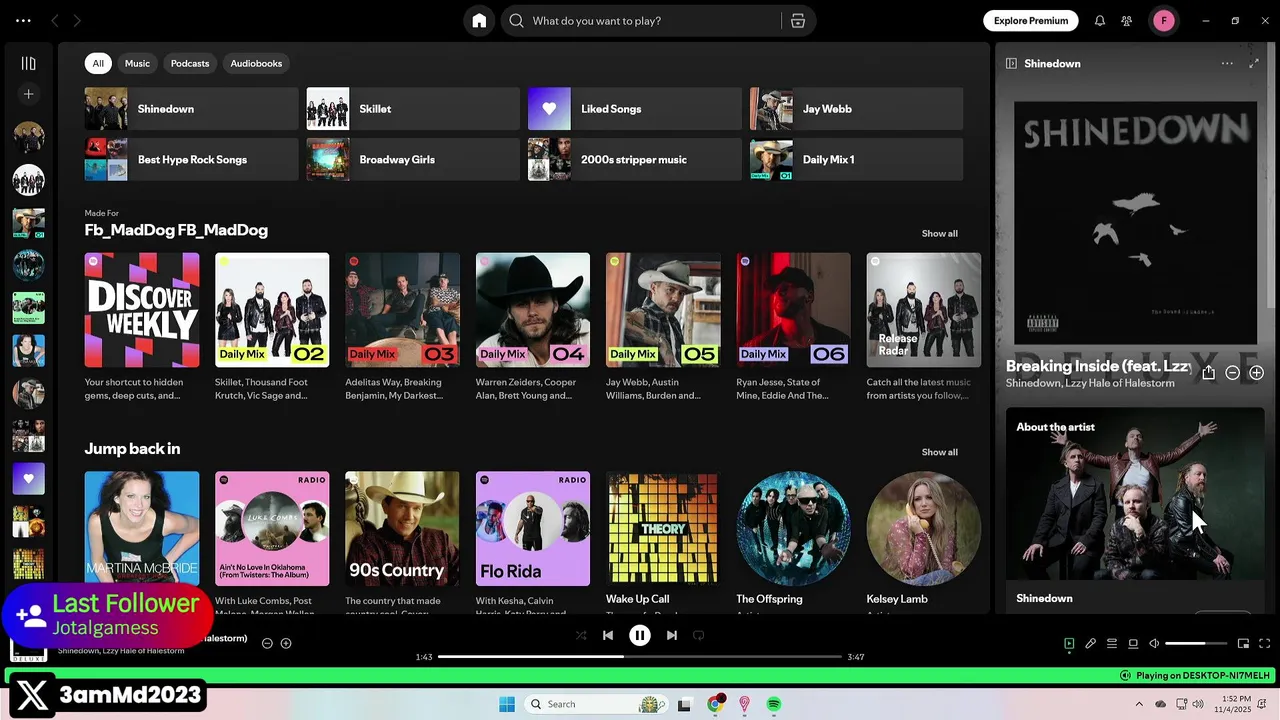Open Friend Activity icon

pyautogui.click(x=1127, y=21)
